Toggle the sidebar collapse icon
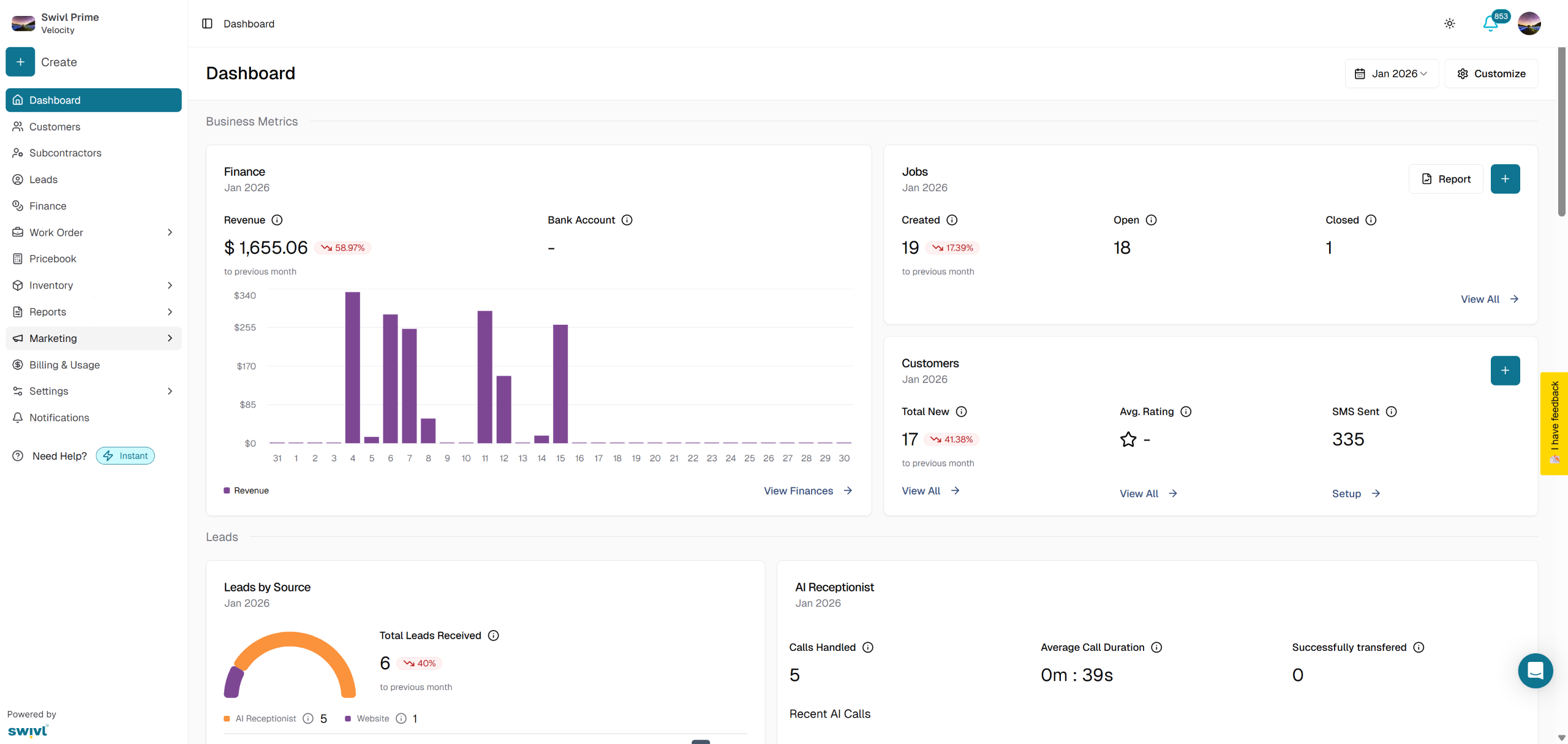The image size is (1568, 744). click(207, 23)
